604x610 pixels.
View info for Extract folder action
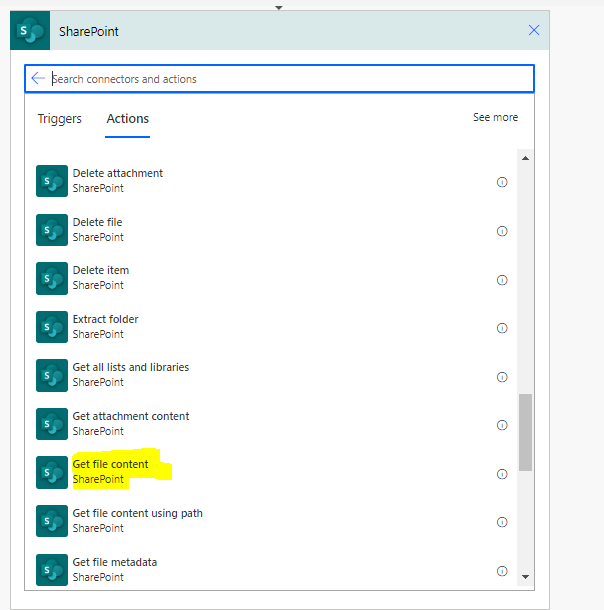pyautogui.click(x=502, y=328)
